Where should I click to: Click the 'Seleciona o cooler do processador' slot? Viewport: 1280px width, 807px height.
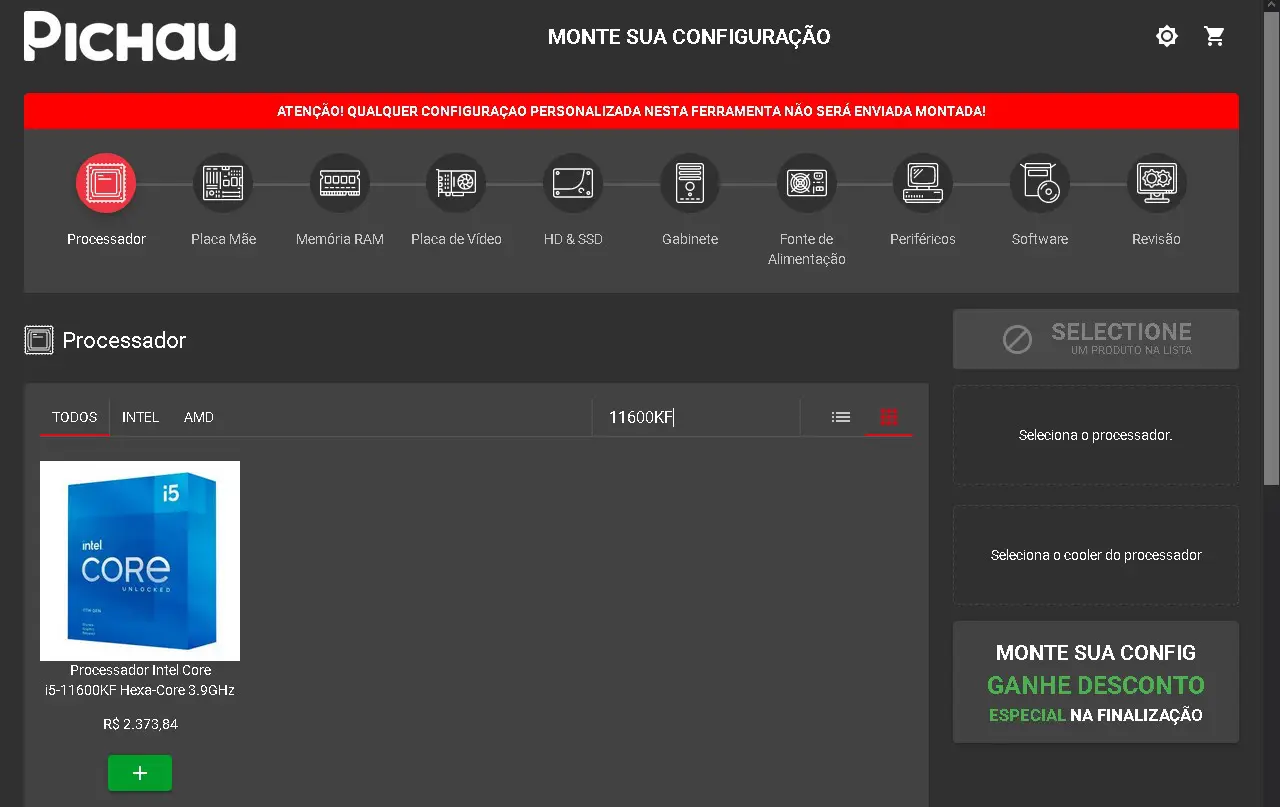click(1096, 555)
